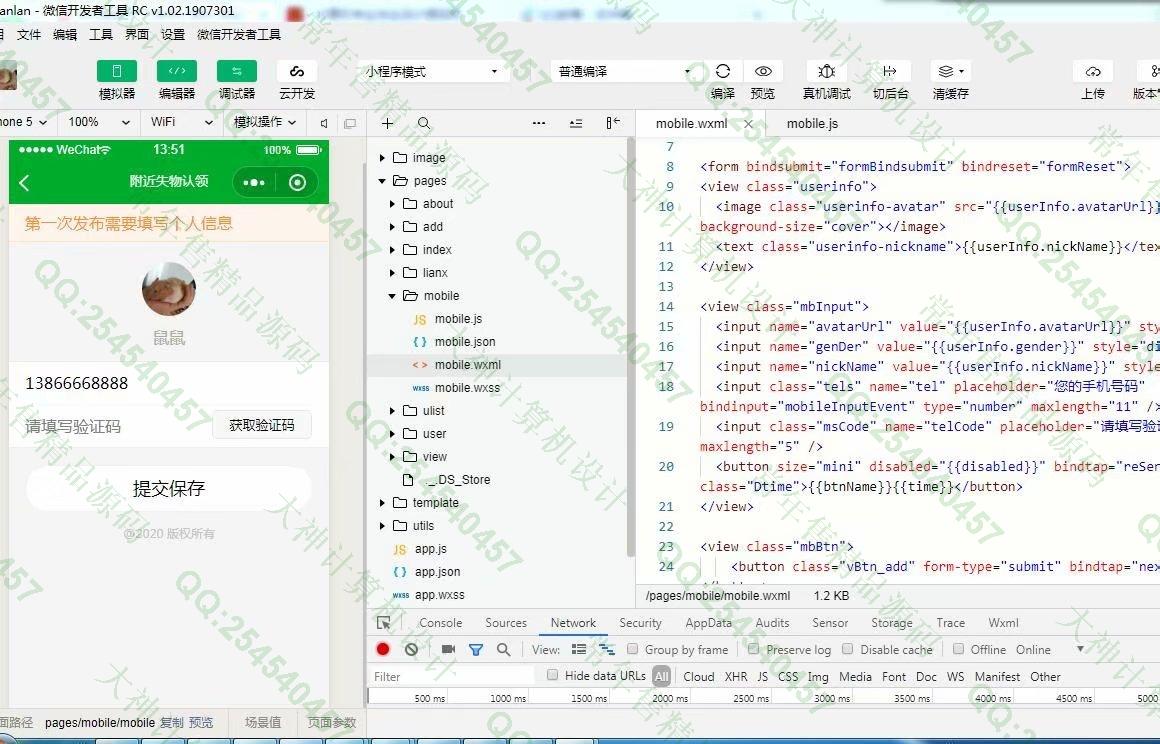Collapse the mobile folder
The height and width of the screenshot is (744, 1160).
[x=392, y=296]
